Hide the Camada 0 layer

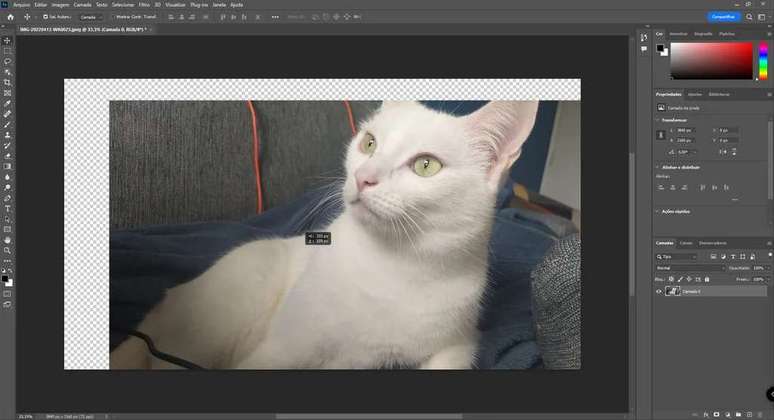point(658,291)
